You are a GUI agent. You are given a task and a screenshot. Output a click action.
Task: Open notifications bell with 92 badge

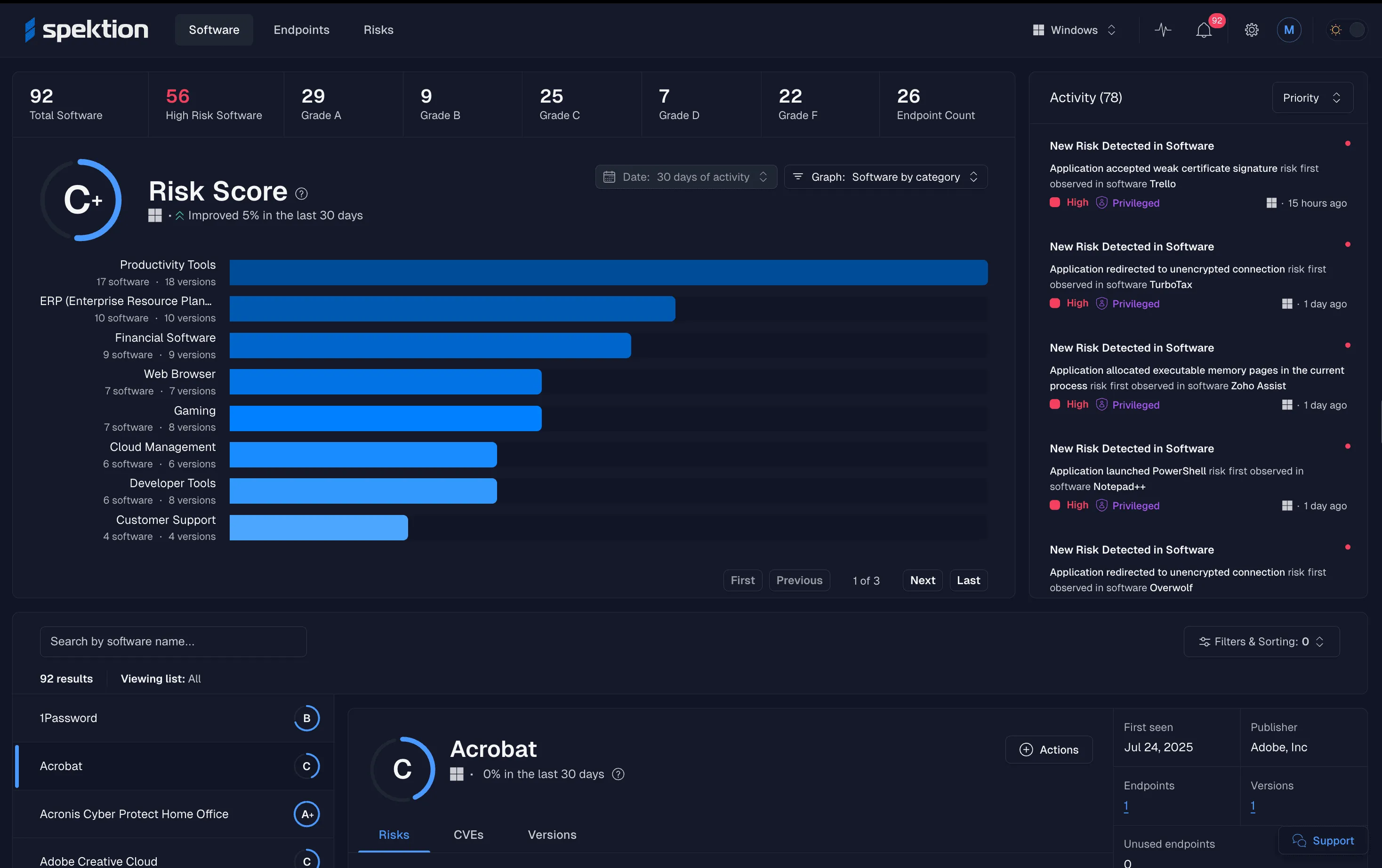[1204, 30]
